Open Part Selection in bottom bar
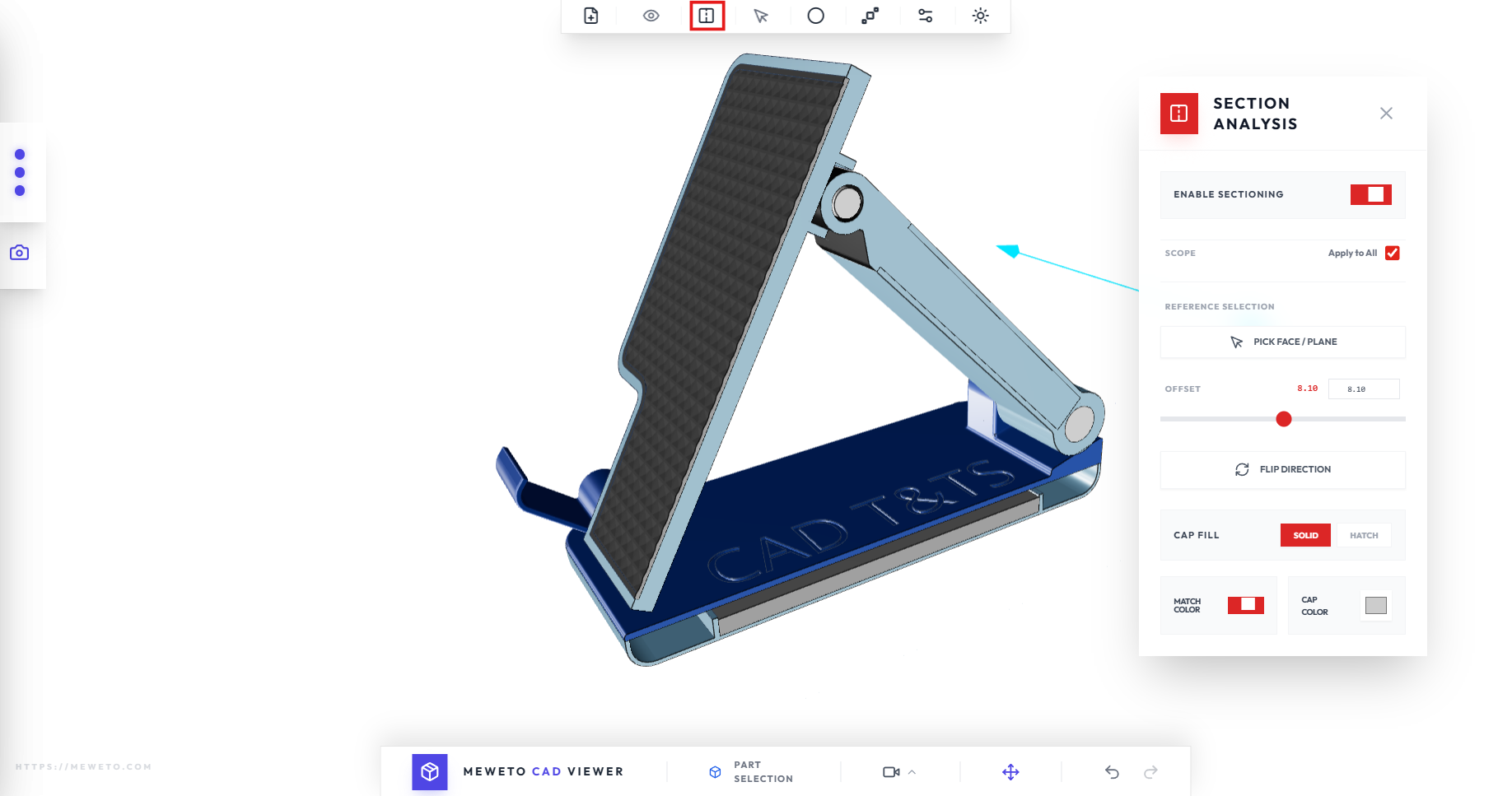This screenshot has width=1512, height=796. (x=751, y=771)
